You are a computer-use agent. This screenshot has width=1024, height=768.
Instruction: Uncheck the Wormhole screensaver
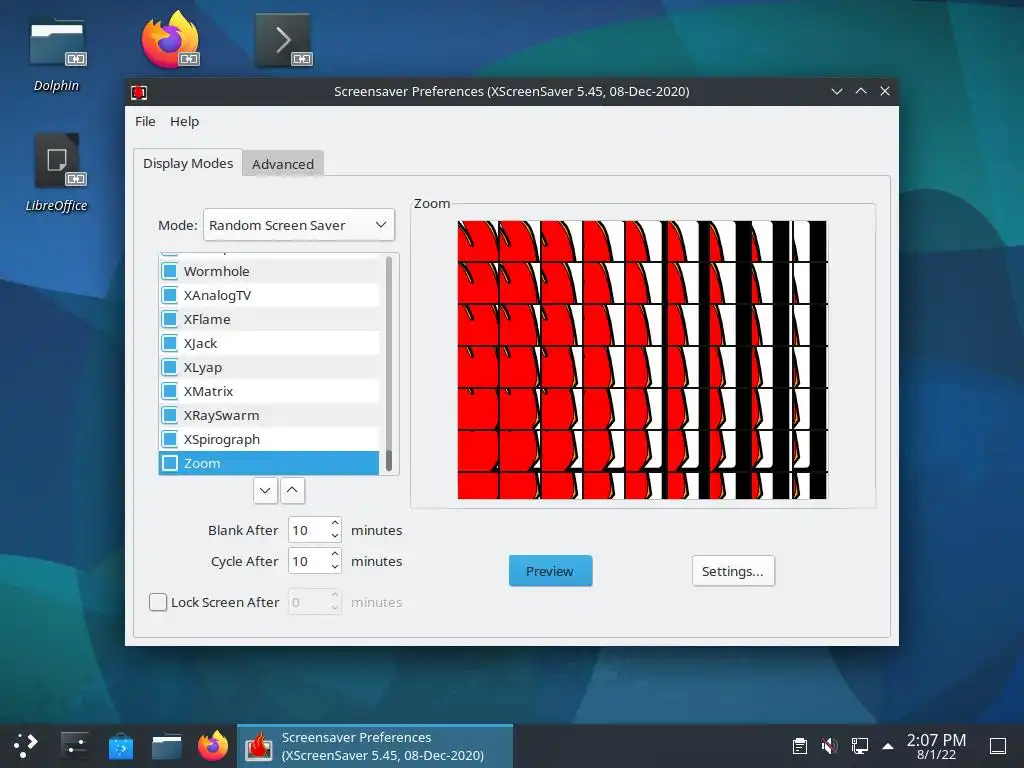click(x=170, y=271)
